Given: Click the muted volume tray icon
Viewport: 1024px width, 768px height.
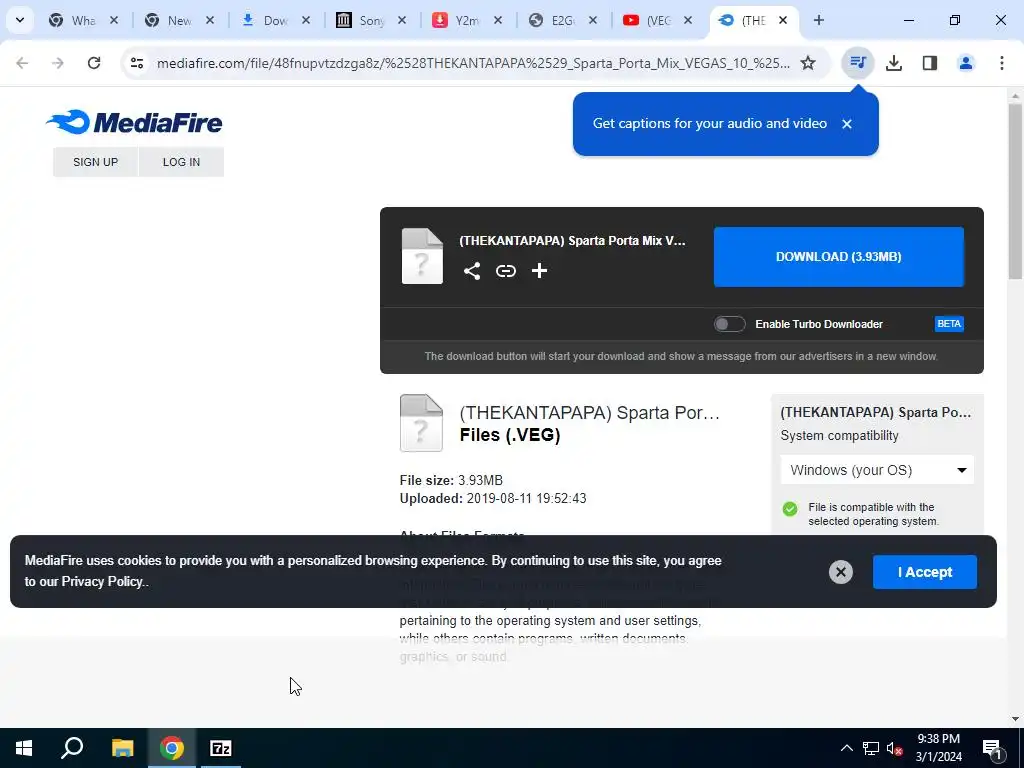Looking at the screenshot, I should [894, 748].
